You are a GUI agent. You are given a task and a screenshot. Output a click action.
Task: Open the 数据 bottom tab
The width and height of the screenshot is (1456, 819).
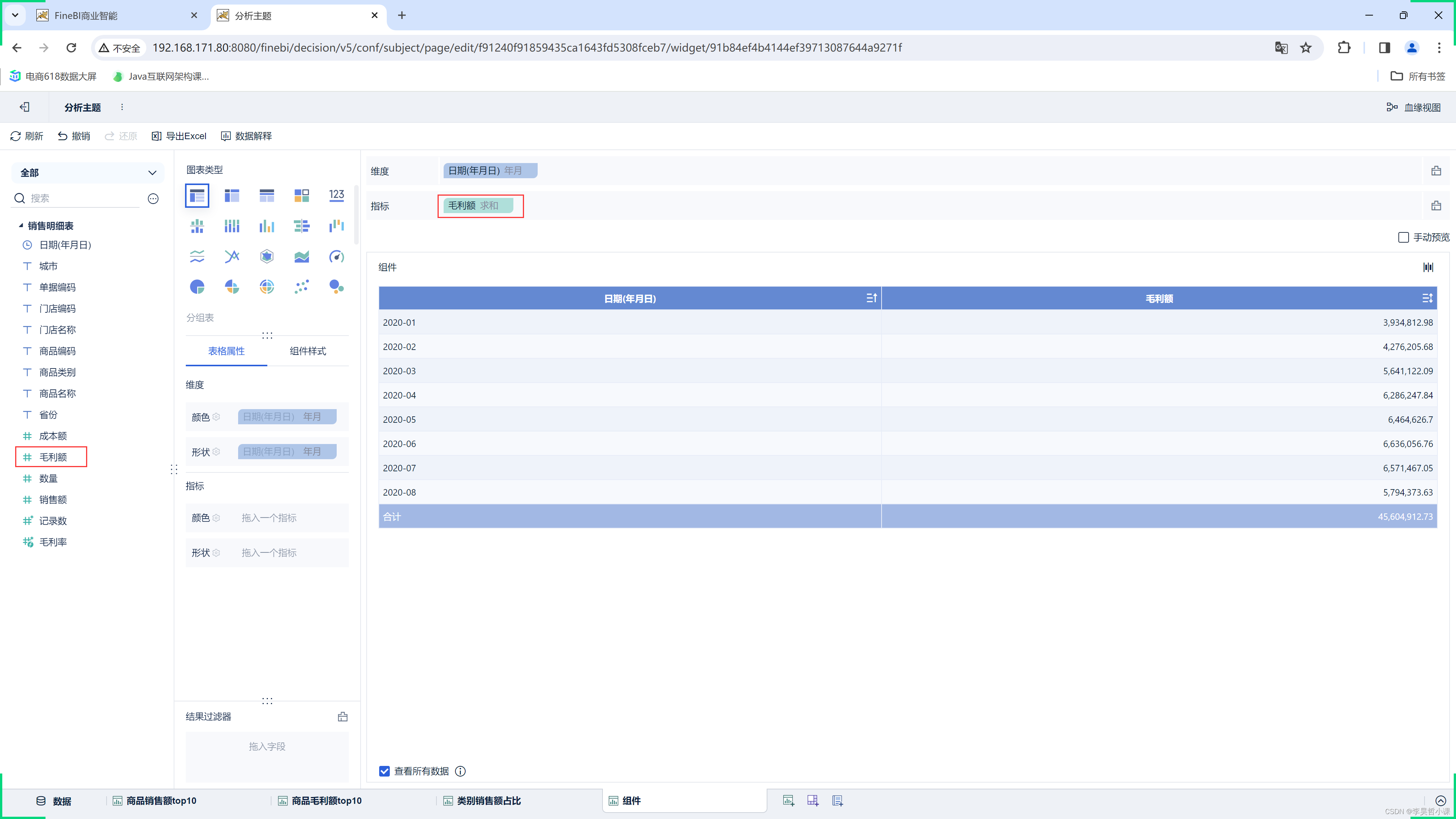54,801
